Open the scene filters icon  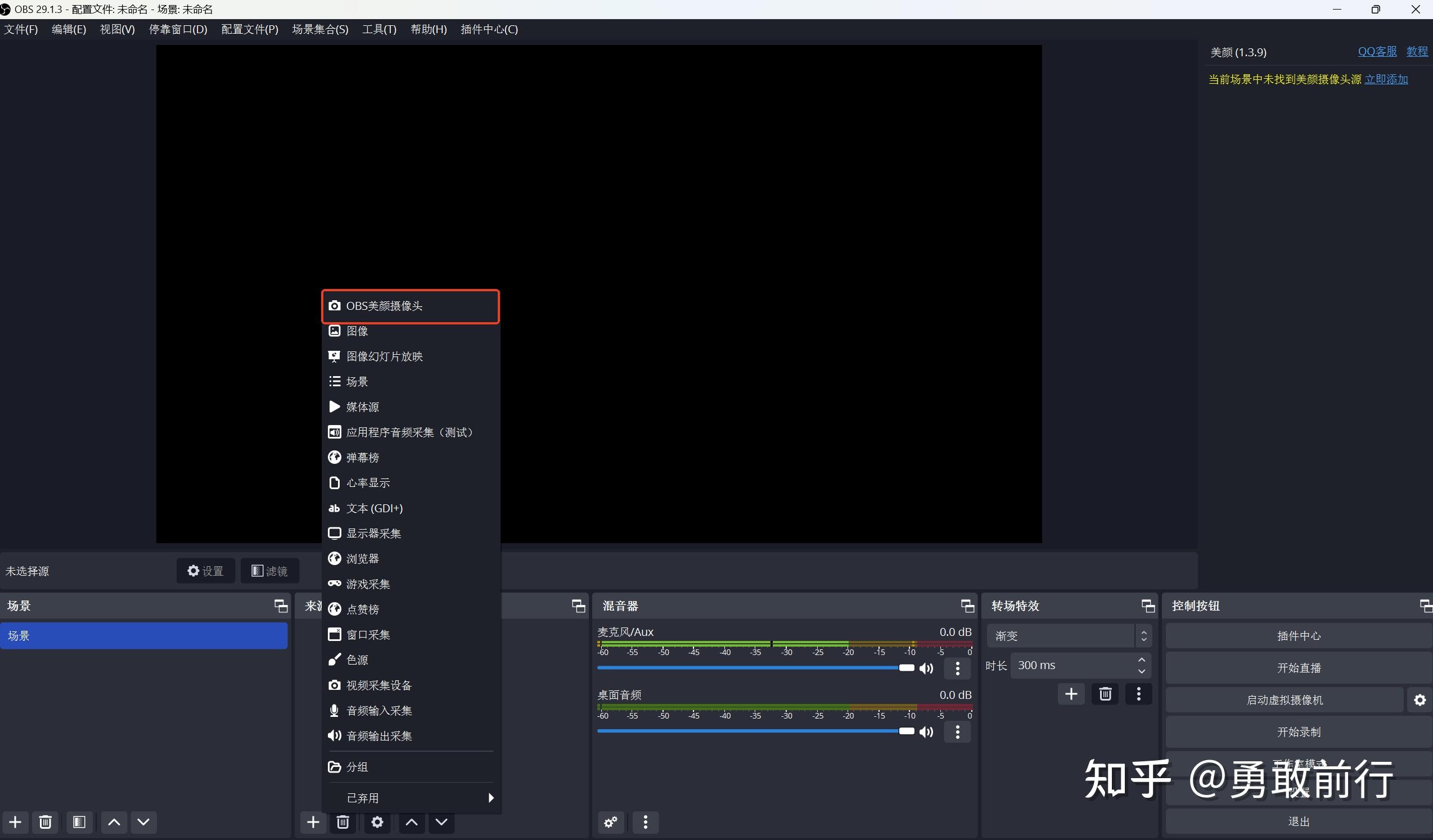(x=80, y=823)
